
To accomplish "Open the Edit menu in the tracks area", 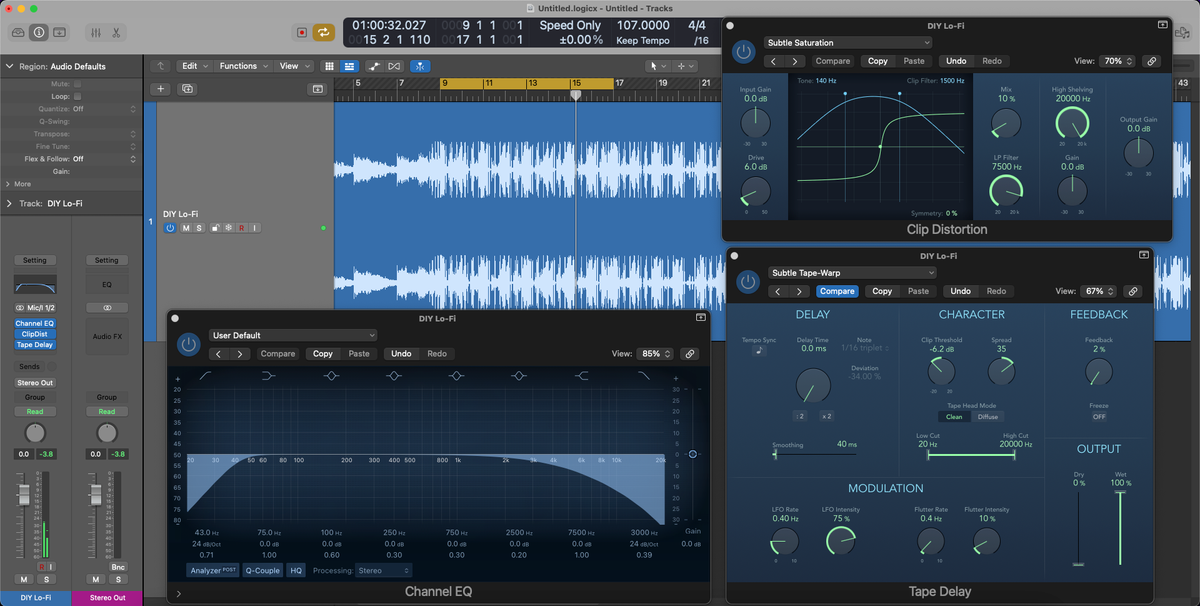I will coord(193,65).
